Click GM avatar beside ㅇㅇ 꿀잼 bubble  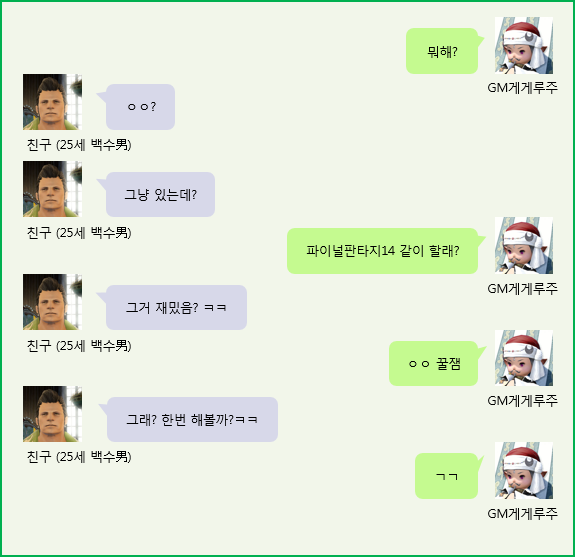tap(524, 358)
